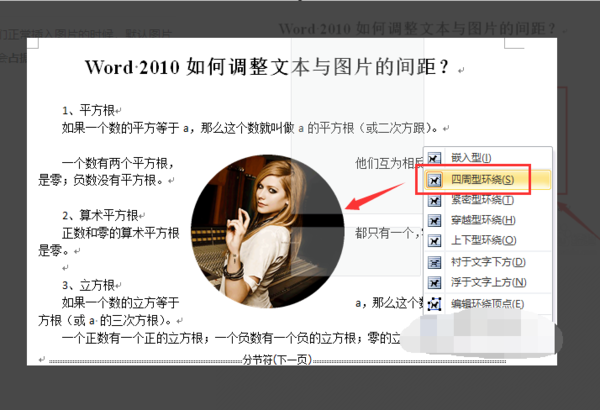Click the 分节符(下一页) section break
Viewport: 600px width, 410px height.
(x=277, y=360)
